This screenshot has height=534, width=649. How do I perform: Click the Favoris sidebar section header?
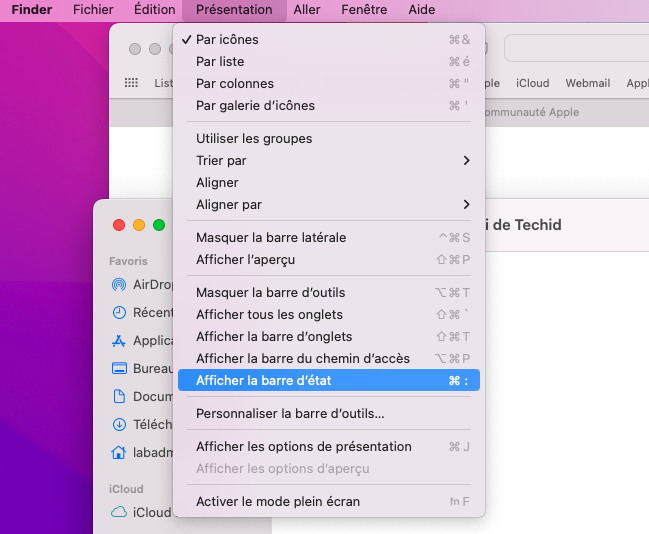(128, 261)
